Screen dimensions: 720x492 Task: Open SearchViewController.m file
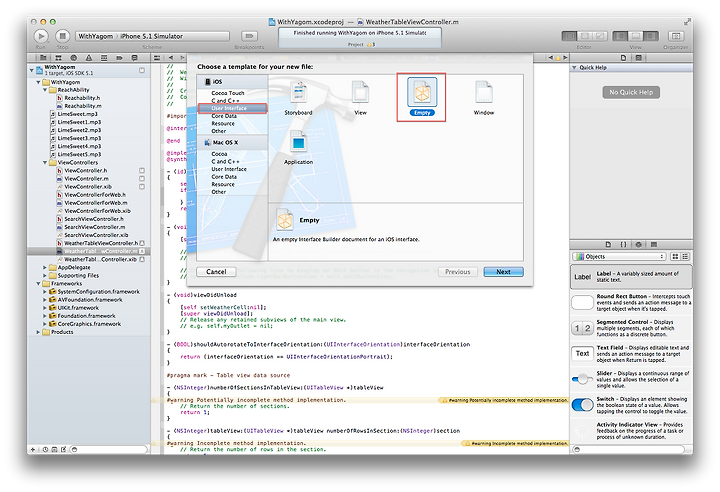[94, 227]
